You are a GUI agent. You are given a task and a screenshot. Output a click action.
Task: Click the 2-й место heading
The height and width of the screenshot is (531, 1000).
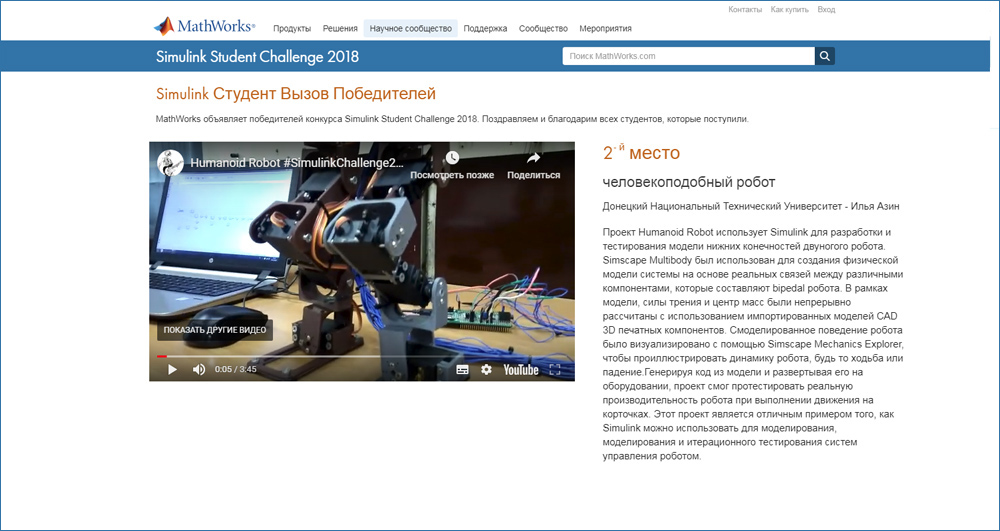641,152
